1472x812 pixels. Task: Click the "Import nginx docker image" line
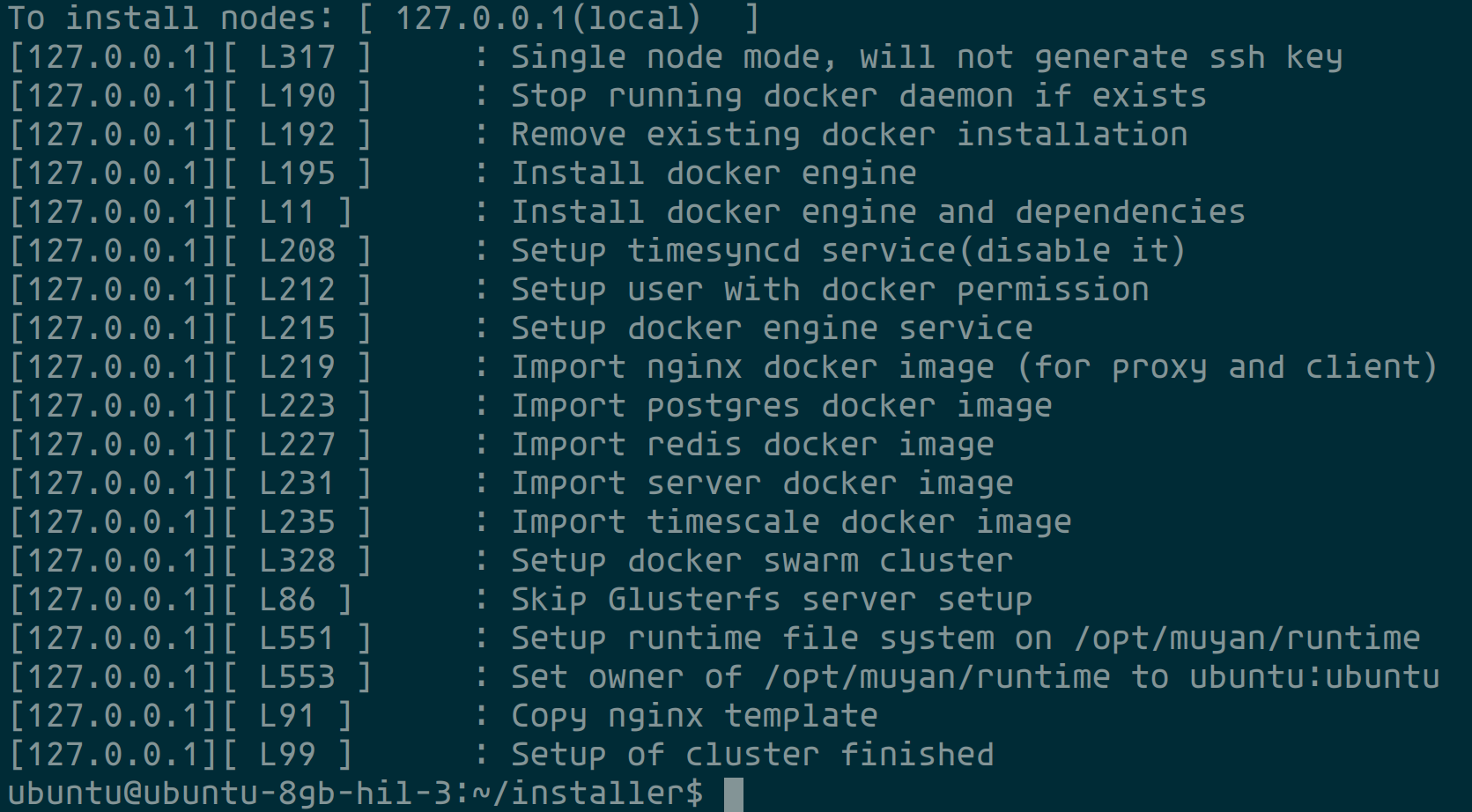973,367
